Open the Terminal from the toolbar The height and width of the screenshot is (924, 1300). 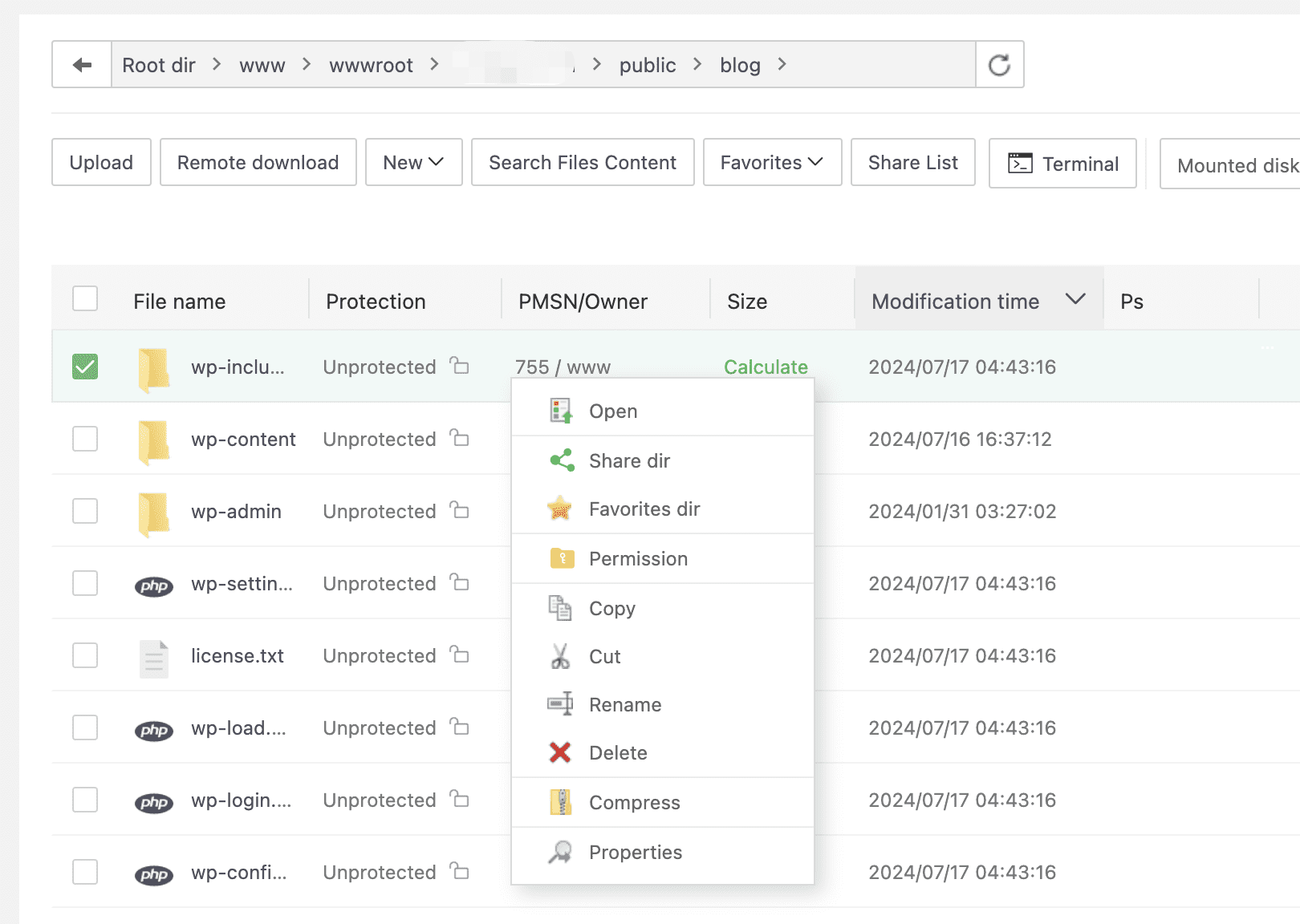click(1062, 163)
